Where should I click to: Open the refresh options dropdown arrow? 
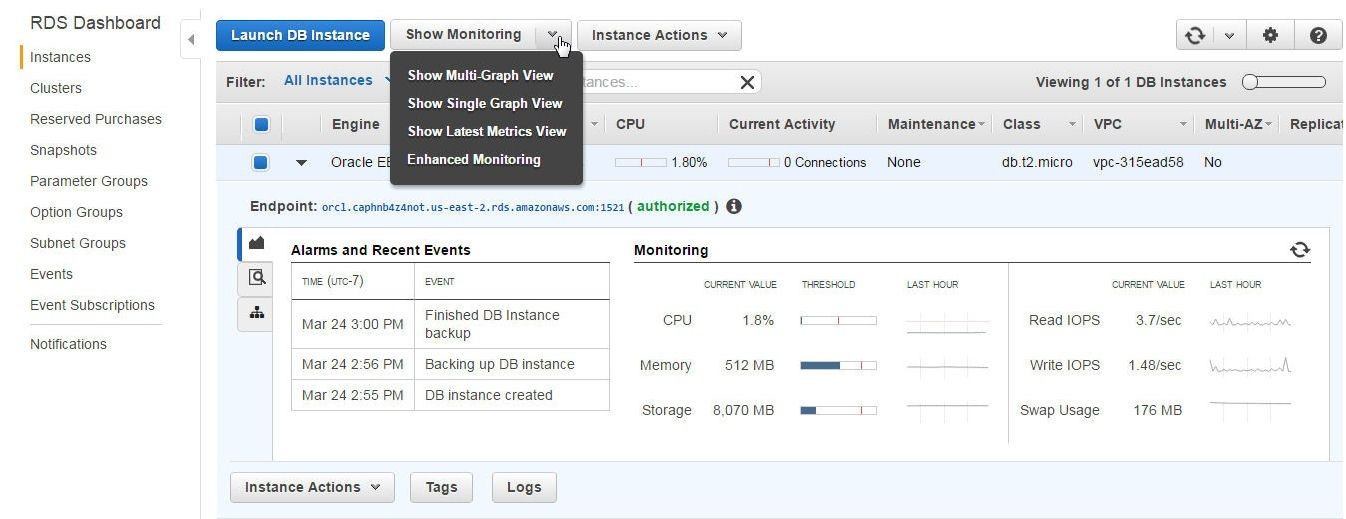click(x=1229, y=35)
